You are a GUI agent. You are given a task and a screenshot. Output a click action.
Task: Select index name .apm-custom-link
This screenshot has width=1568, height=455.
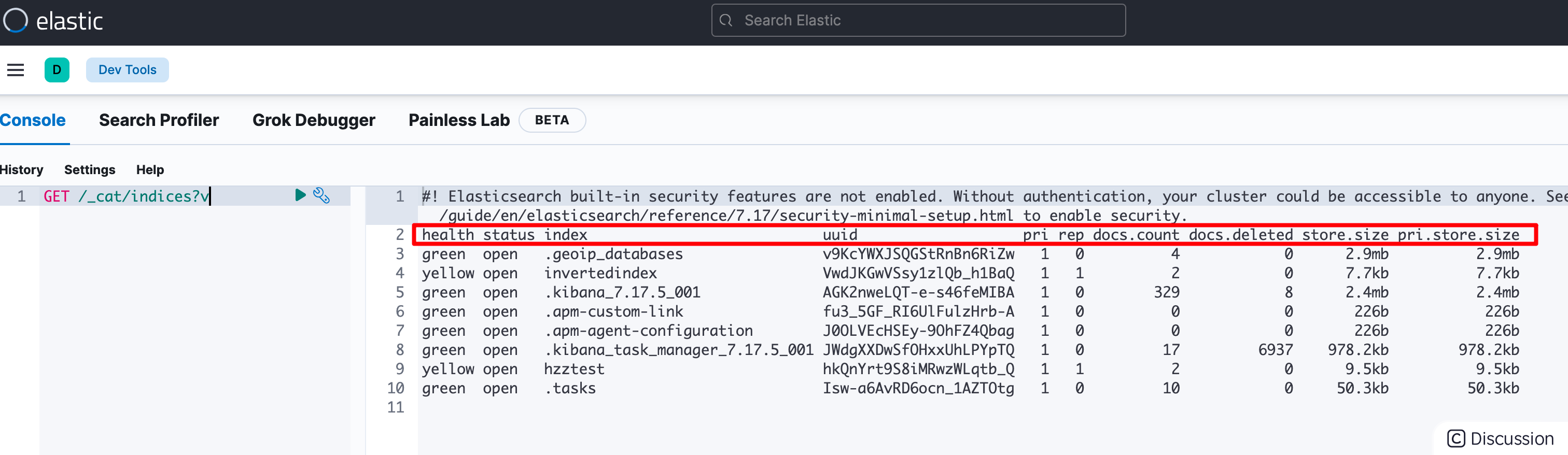click(613, 311)
